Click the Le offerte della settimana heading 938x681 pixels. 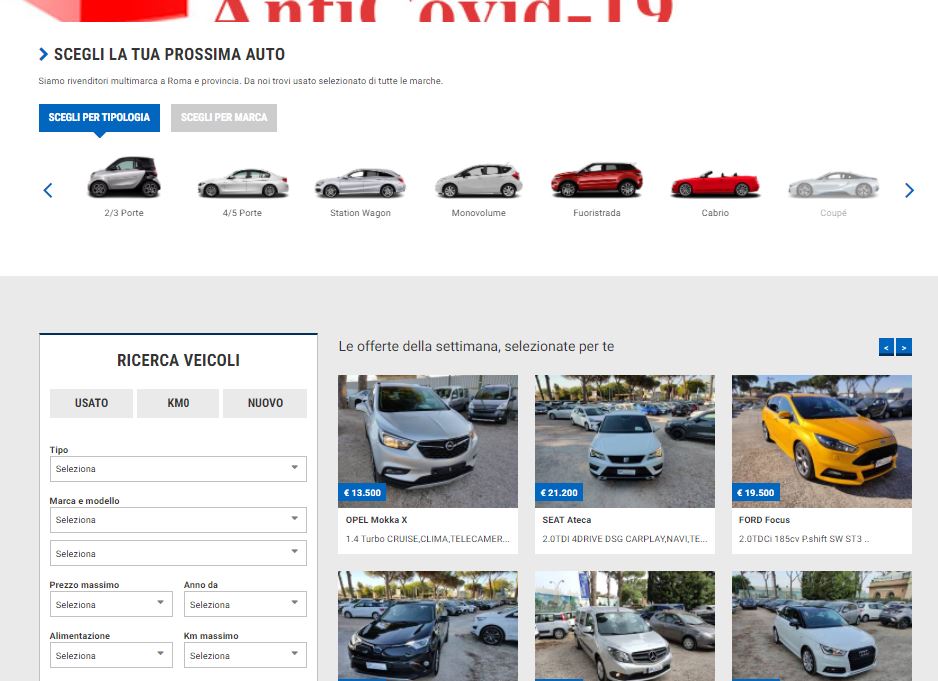(x=476, y=346)
